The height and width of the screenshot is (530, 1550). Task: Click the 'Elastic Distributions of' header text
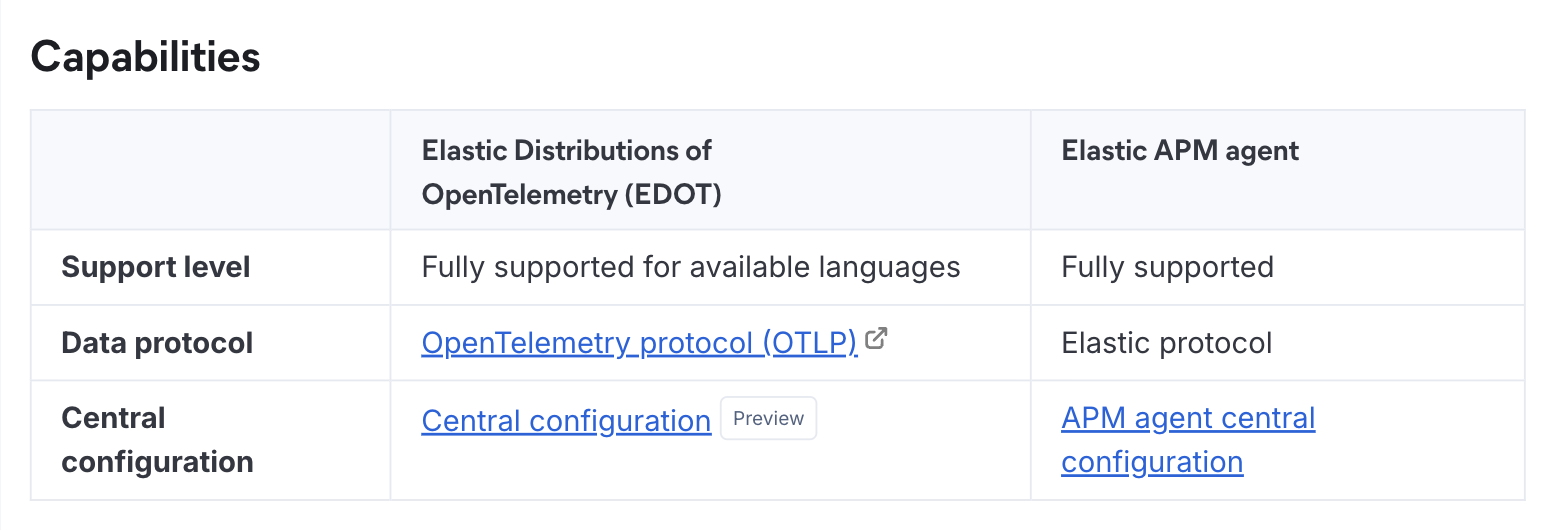point(566,151)
